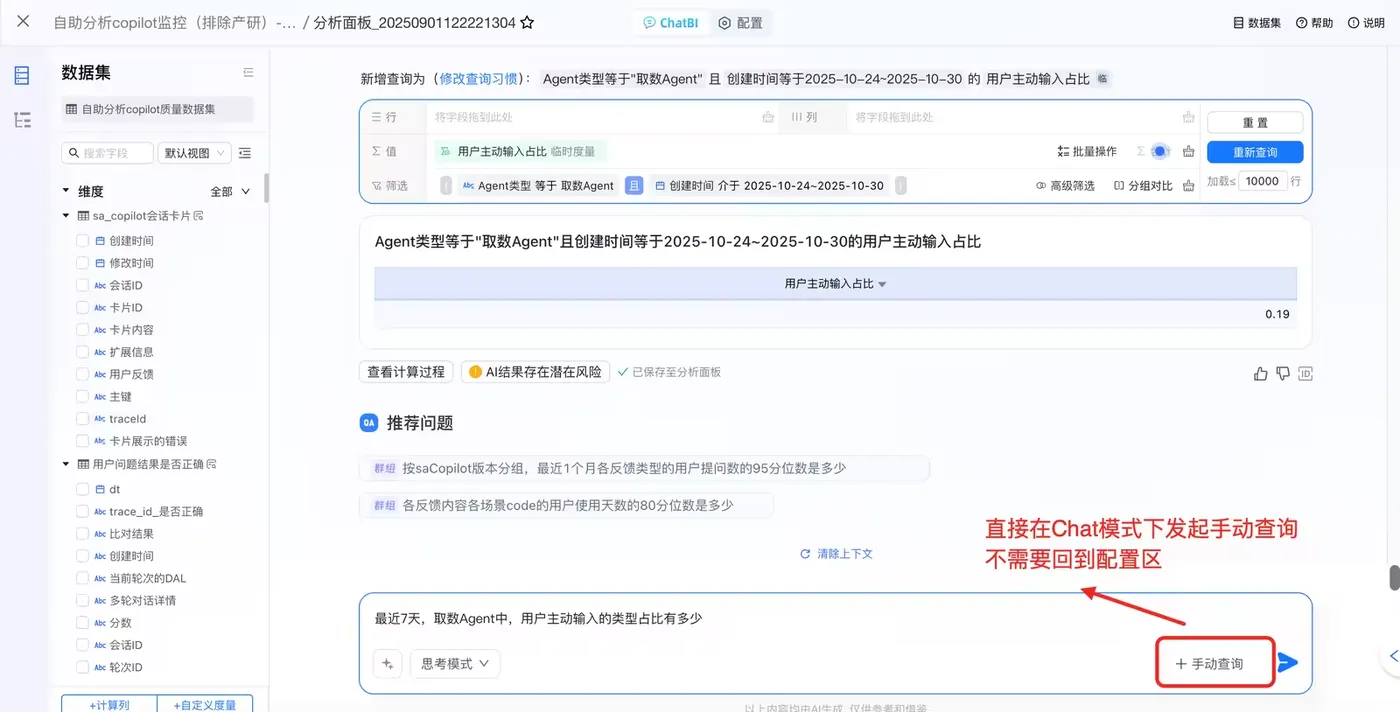Collapse the sa_copilot会话卡片 table node
This screenshot has width=1400, height=712.
click(66, 216)
